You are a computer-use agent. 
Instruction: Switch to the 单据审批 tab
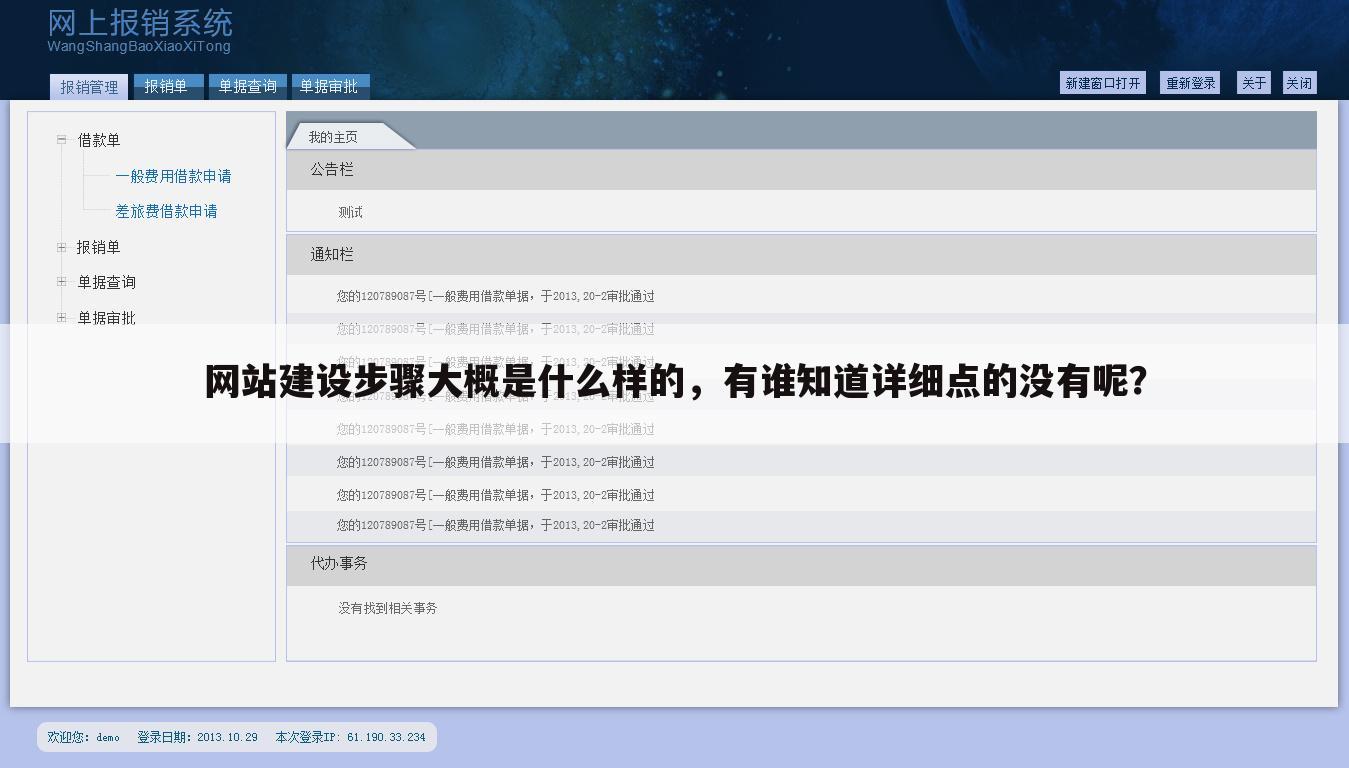[x=330, y=86]
